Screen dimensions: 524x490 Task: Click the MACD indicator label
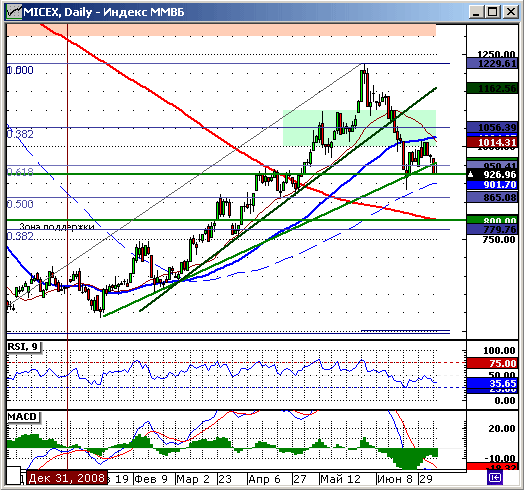pyautogui.click(x=23, y=417)
